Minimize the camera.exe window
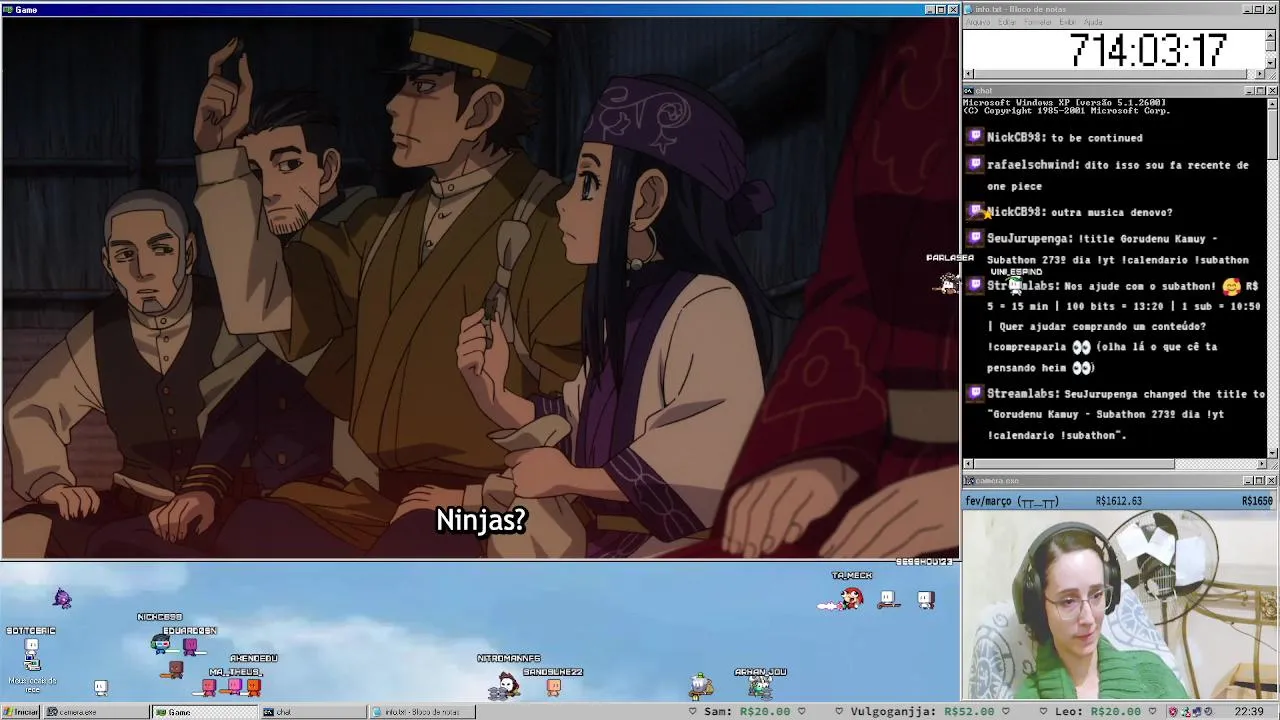 pyautogui.click(x=1248, y=481)
